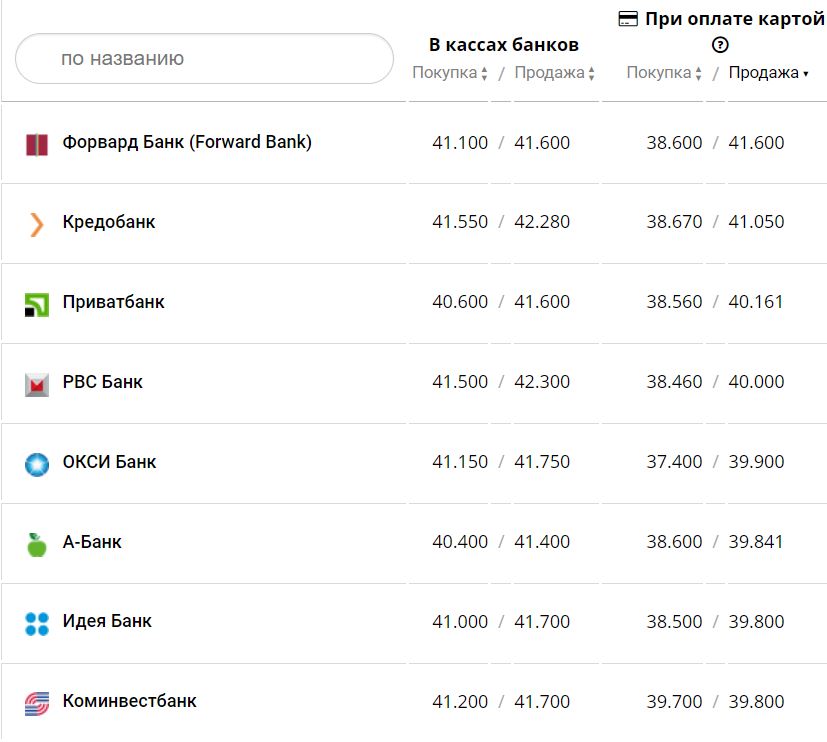Image resolution: width=827 pixels, height=742 pixels.
Task: Click the А-Банк green apple logo
Action: click(x=37, y=544)
